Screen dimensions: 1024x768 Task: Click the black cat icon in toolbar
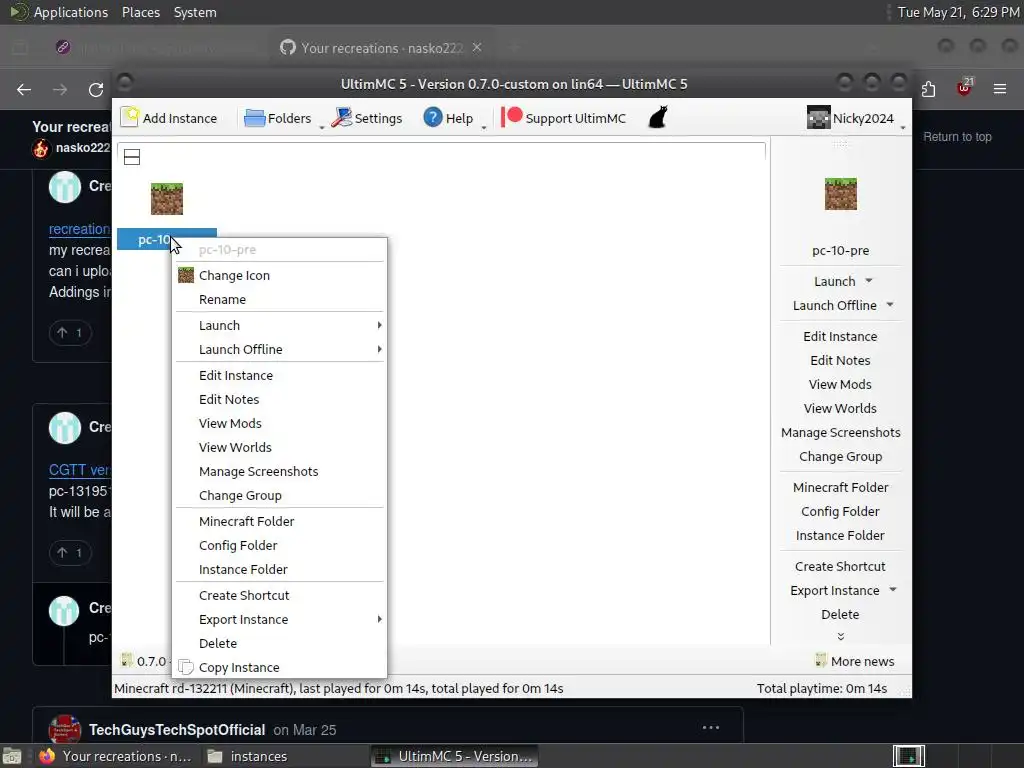[658, 118]
